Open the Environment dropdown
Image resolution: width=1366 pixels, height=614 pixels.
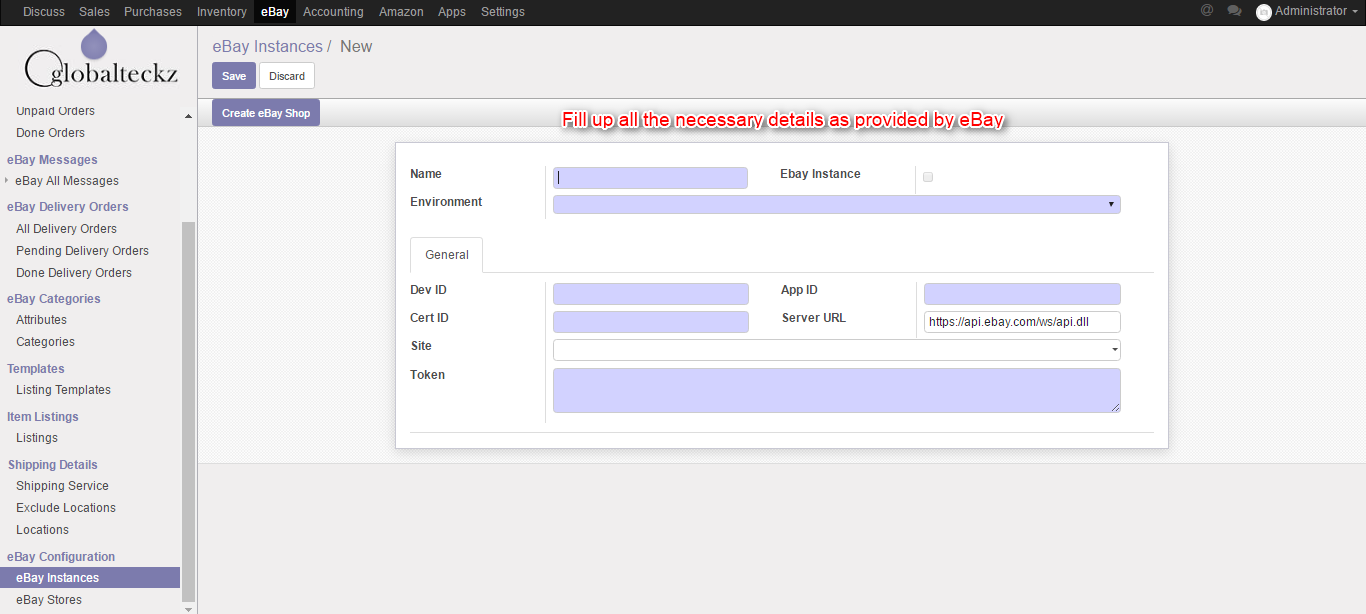coord(836,204)
